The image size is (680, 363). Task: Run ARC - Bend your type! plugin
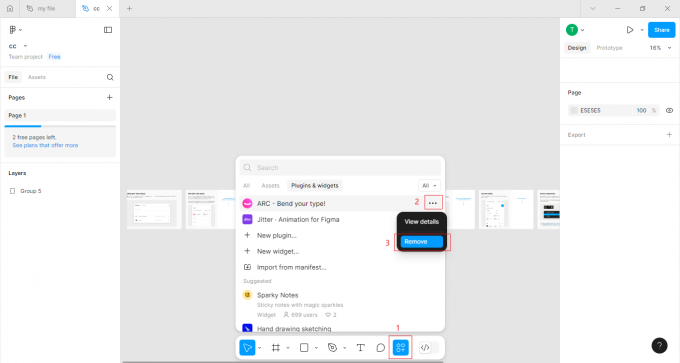click(x=291, y=203)
